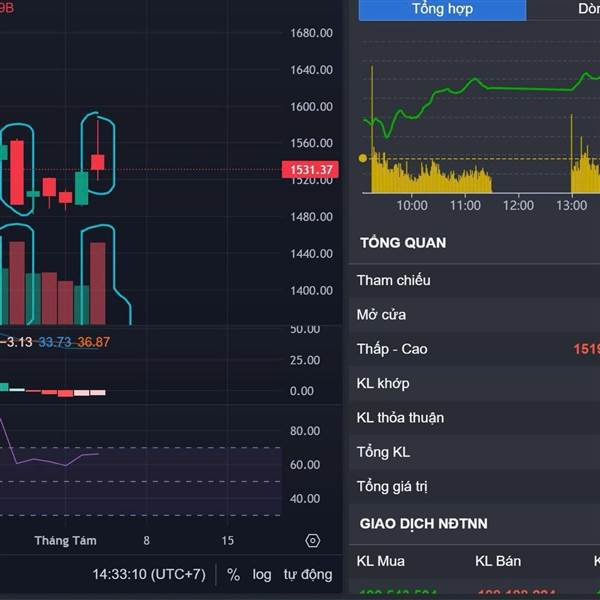Click the yellow reference dot on intraday chart
This screenshot has height=600, width=600.
[x=363, y=158]
